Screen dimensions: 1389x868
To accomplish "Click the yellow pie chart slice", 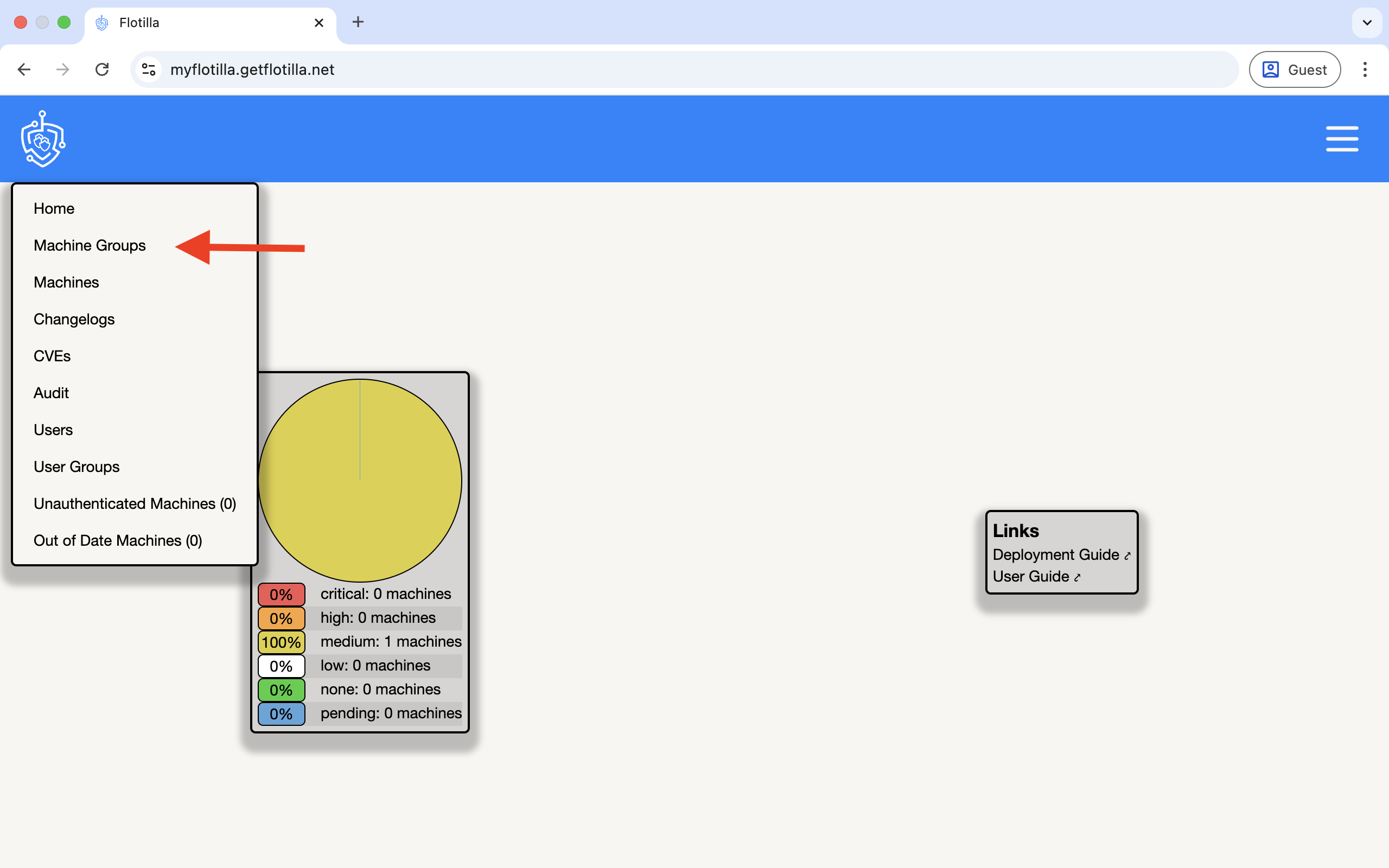I will [360, 482].
